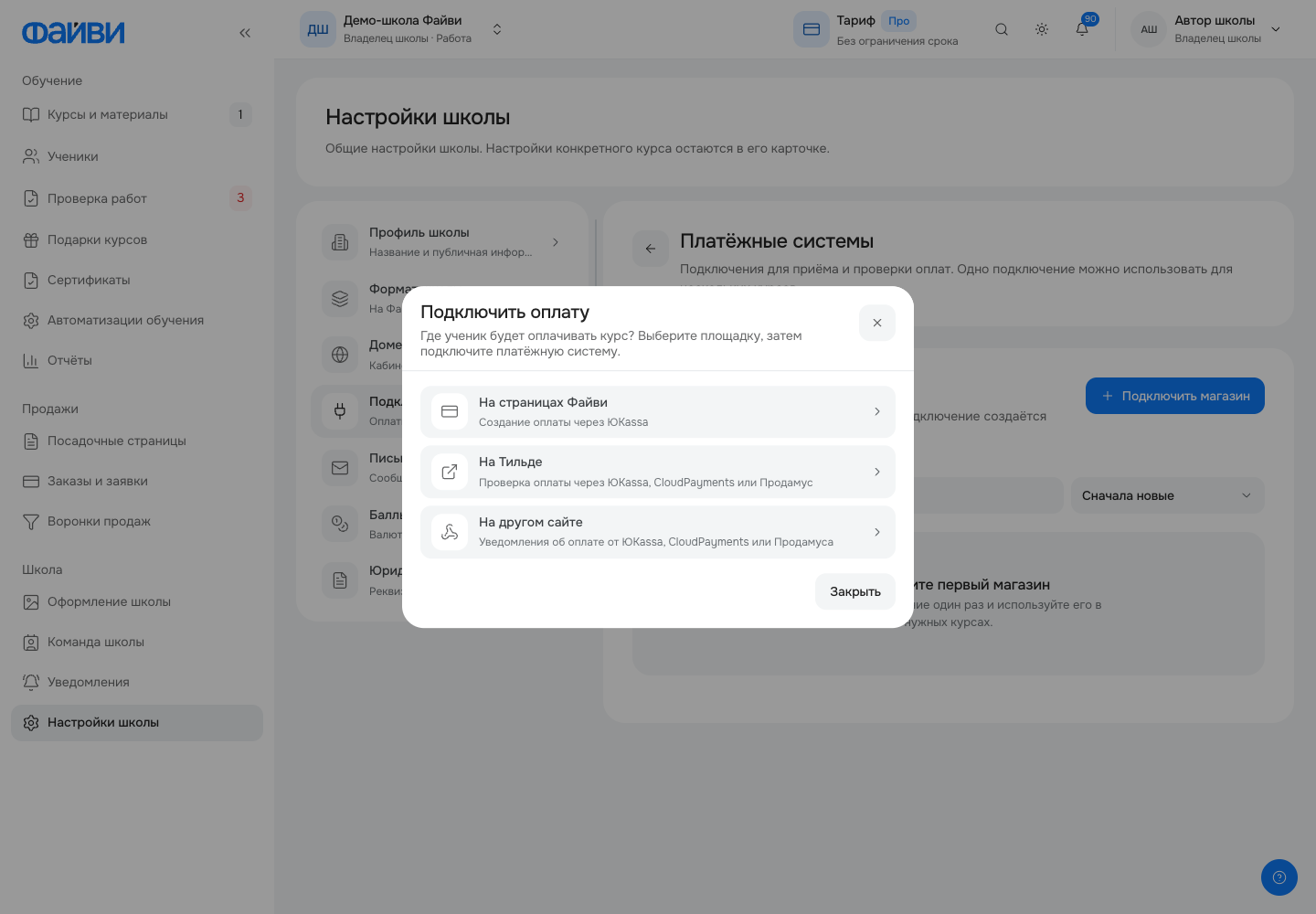Screen dimensions: 1316x914
Task: Open notifications bell icon
Action: tap(1082, 29)
